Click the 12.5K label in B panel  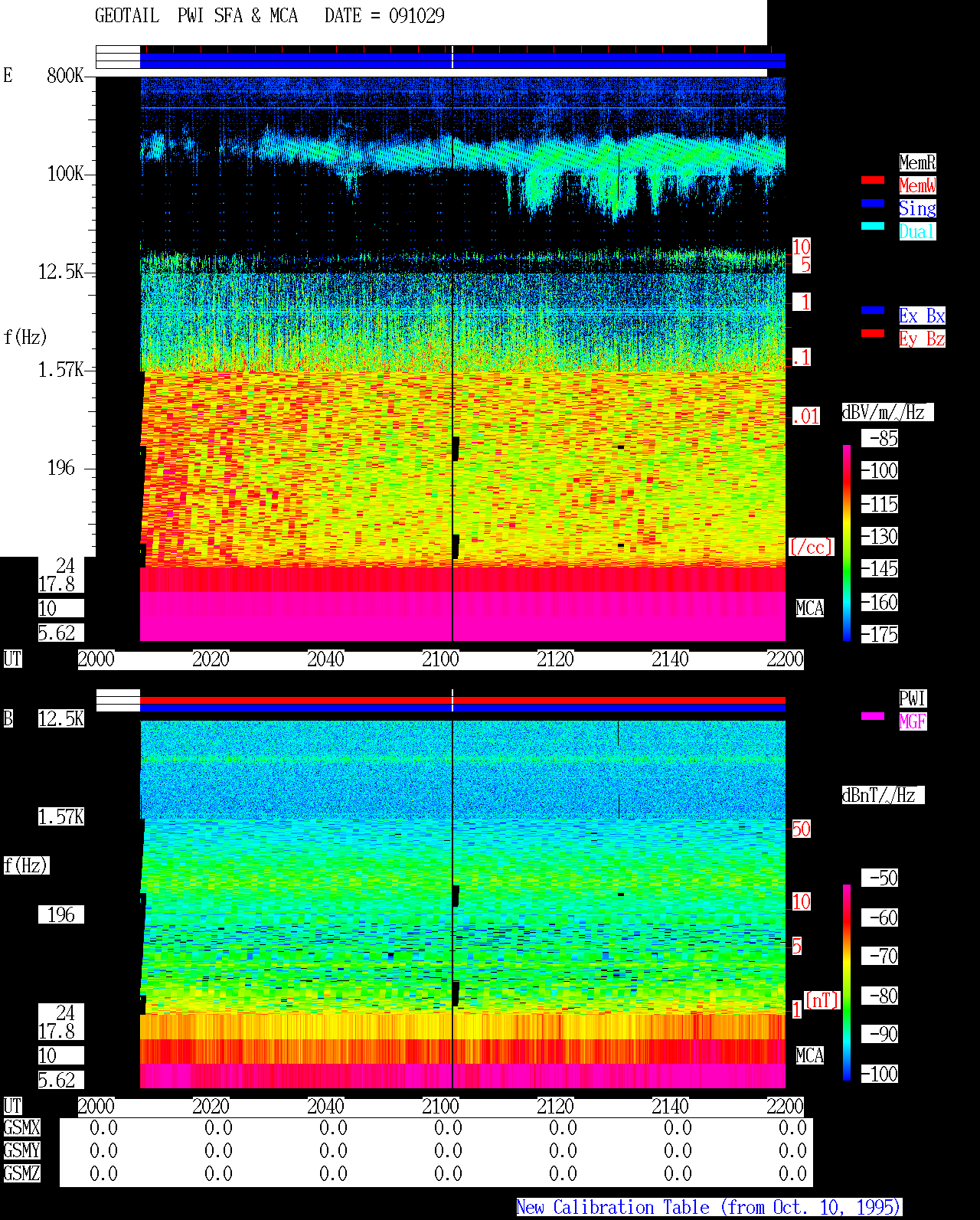pyautogui.click(x=61, y=718)
